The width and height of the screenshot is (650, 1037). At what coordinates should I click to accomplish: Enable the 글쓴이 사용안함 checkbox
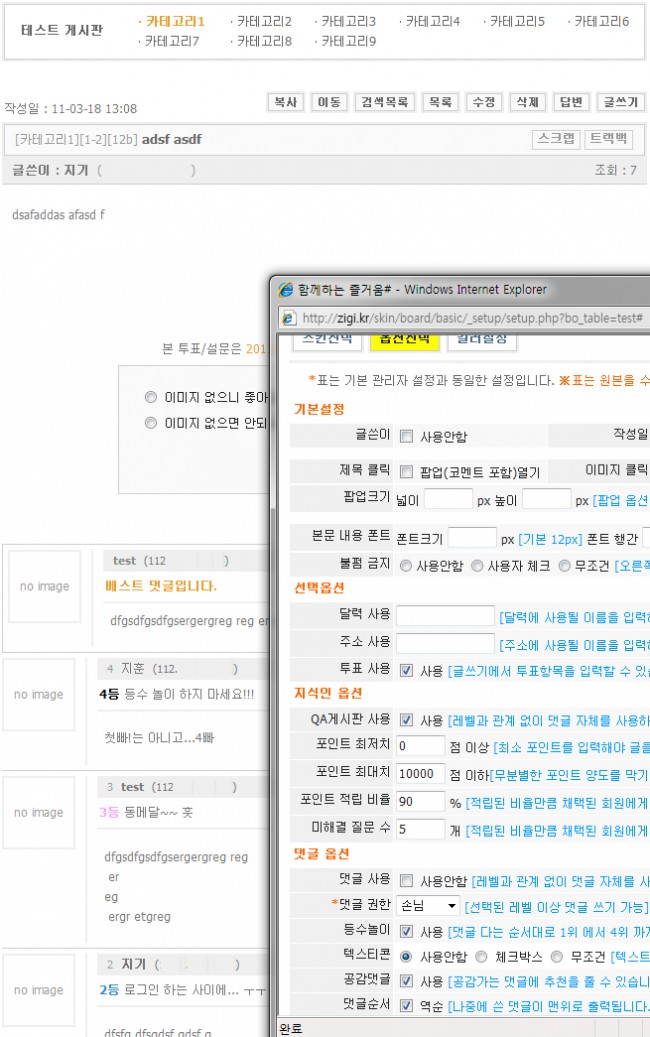407,436
